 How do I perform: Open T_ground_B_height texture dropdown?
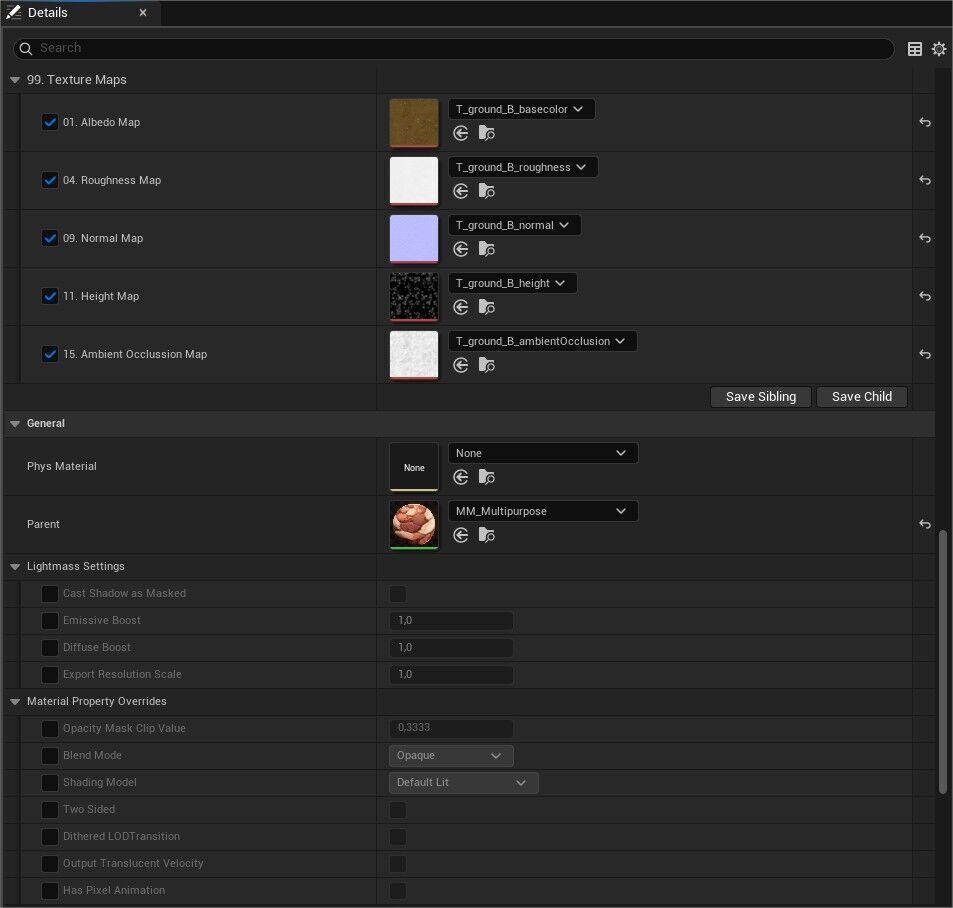pos(512,283)
